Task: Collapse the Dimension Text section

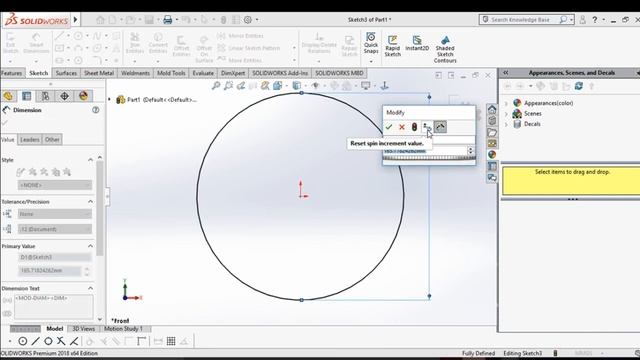Action: point(90,288)
